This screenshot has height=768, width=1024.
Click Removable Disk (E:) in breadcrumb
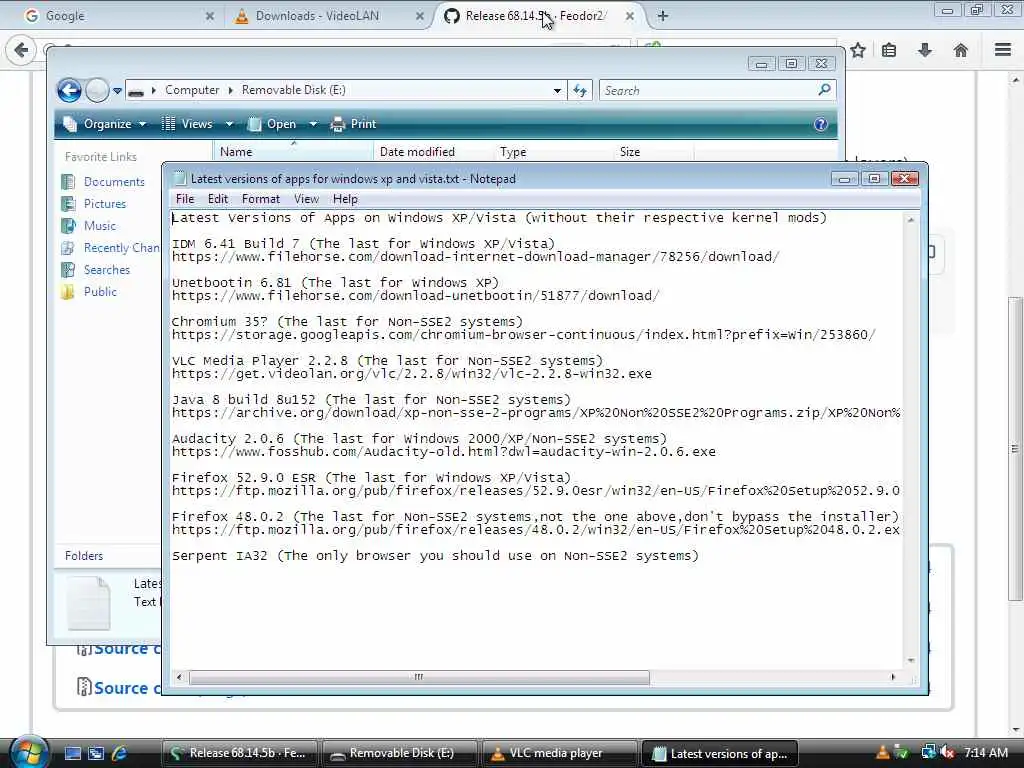[x=293, y=90]
